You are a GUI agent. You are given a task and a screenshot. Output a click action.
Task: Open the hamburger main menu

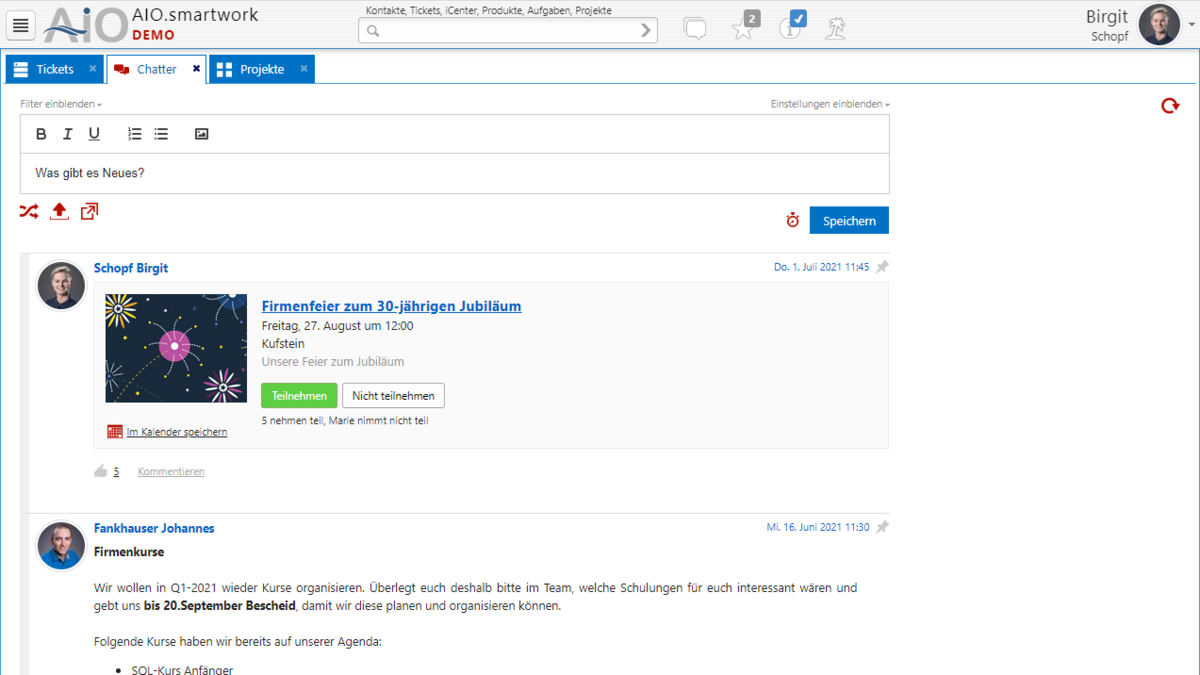[x=21, y=26]
